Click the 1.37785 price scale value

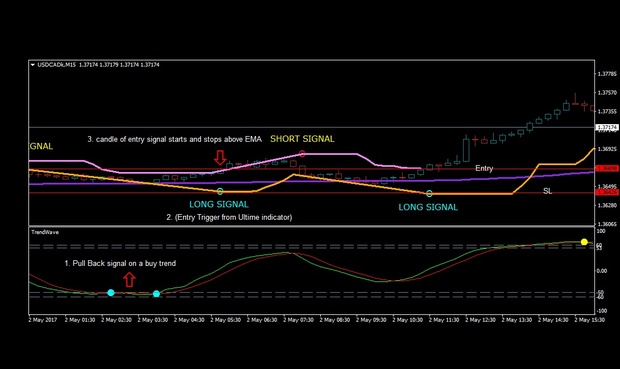(607, 74)
